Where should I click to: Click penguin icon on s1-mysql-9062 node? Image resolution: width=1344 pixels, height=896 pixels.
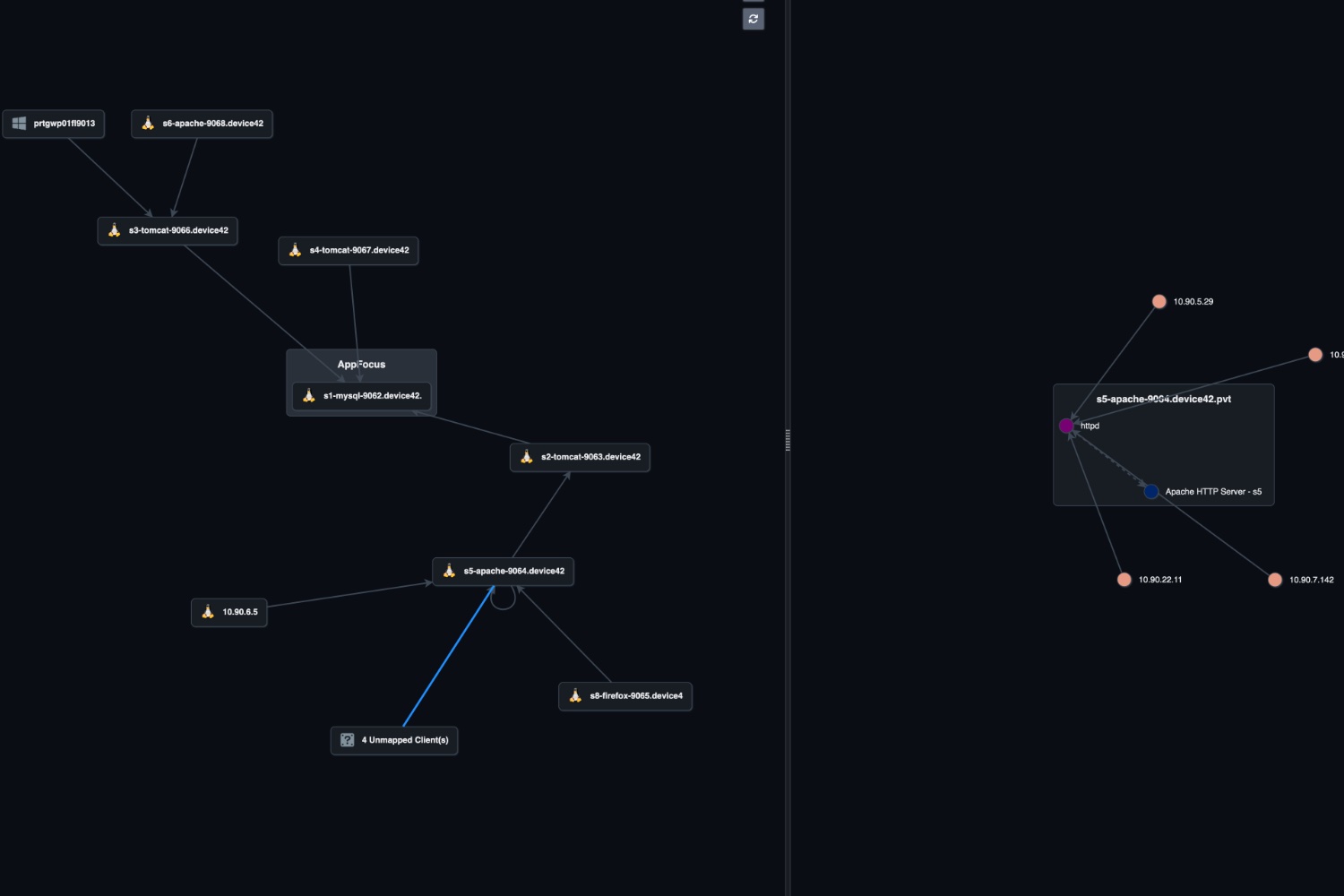tap(309, 396)
